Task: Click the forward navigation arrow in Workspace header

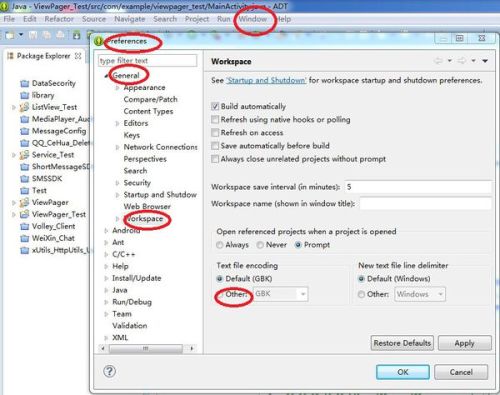Action: [462, 61]
